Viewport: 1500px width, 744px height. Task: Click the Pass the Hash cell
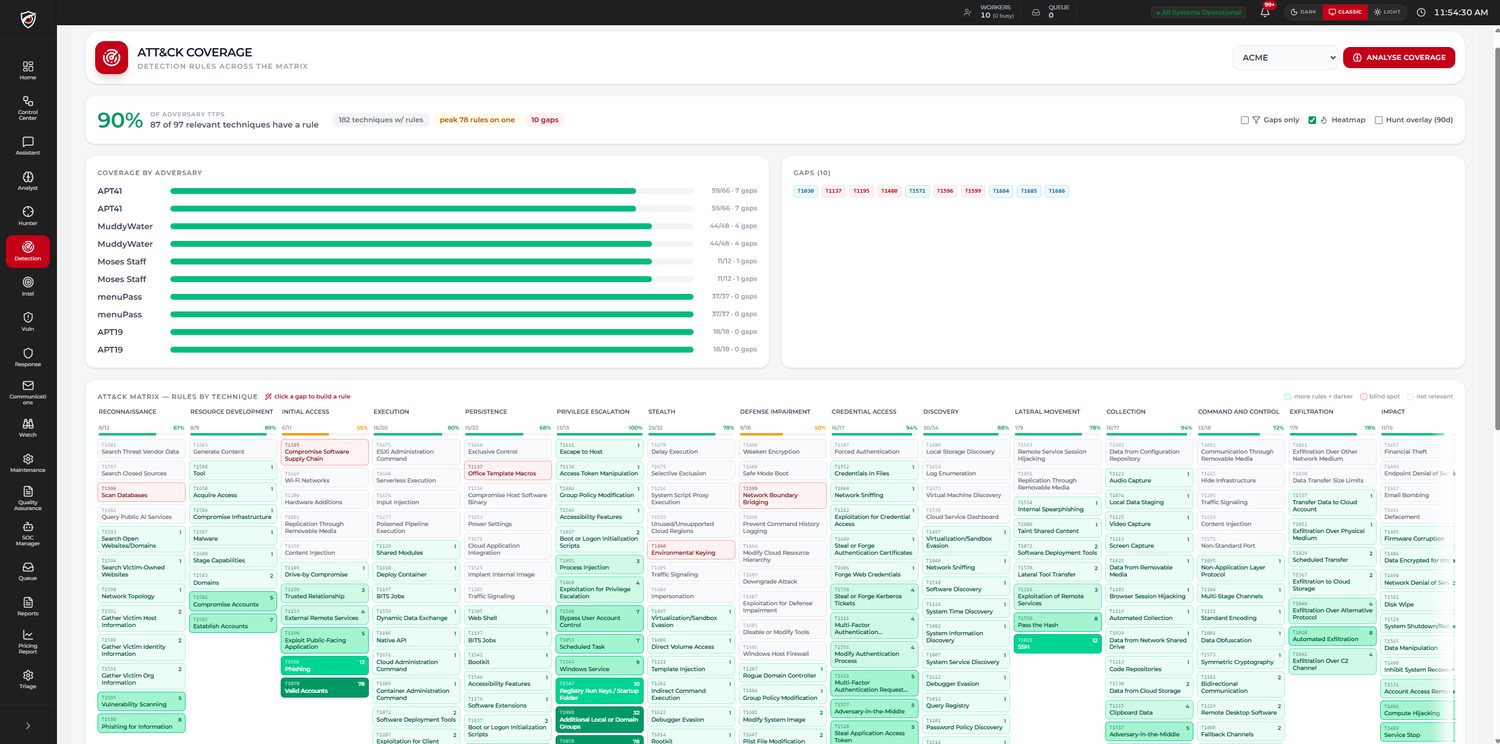tap(1058, 622)
